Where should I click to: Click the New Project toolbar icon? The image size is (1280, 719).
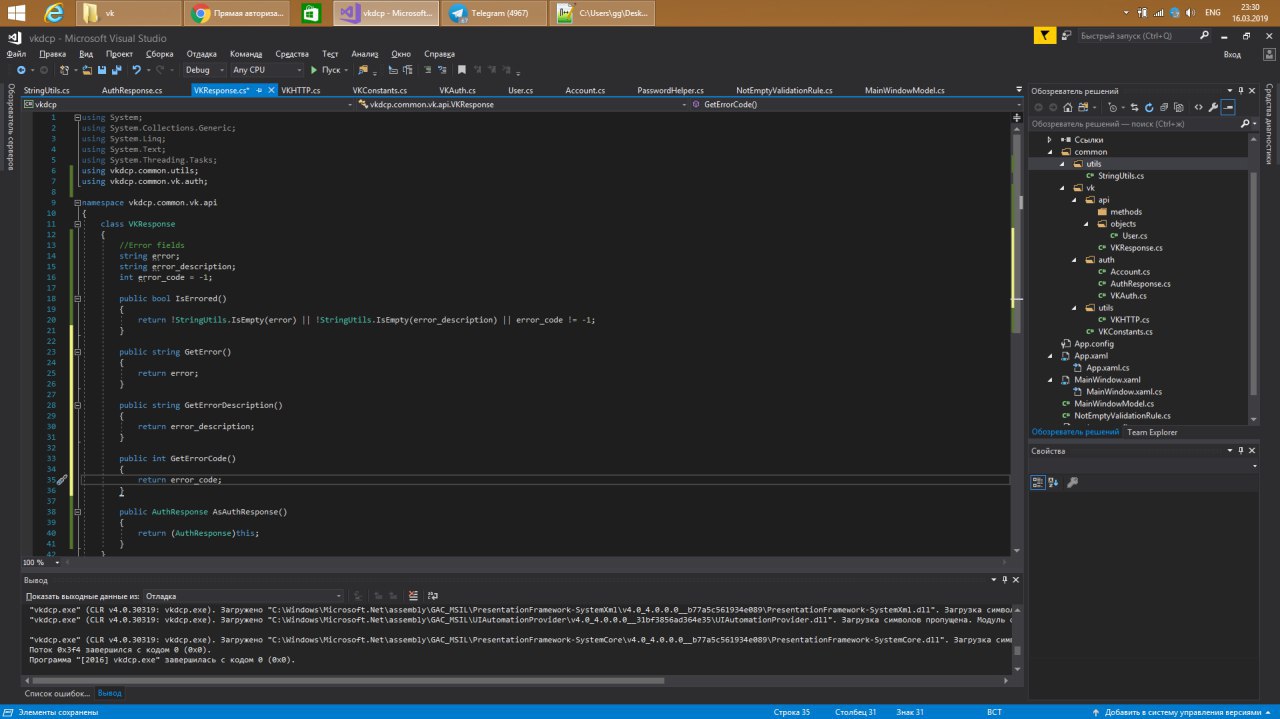pyautogui.click(x=64, y=70)
